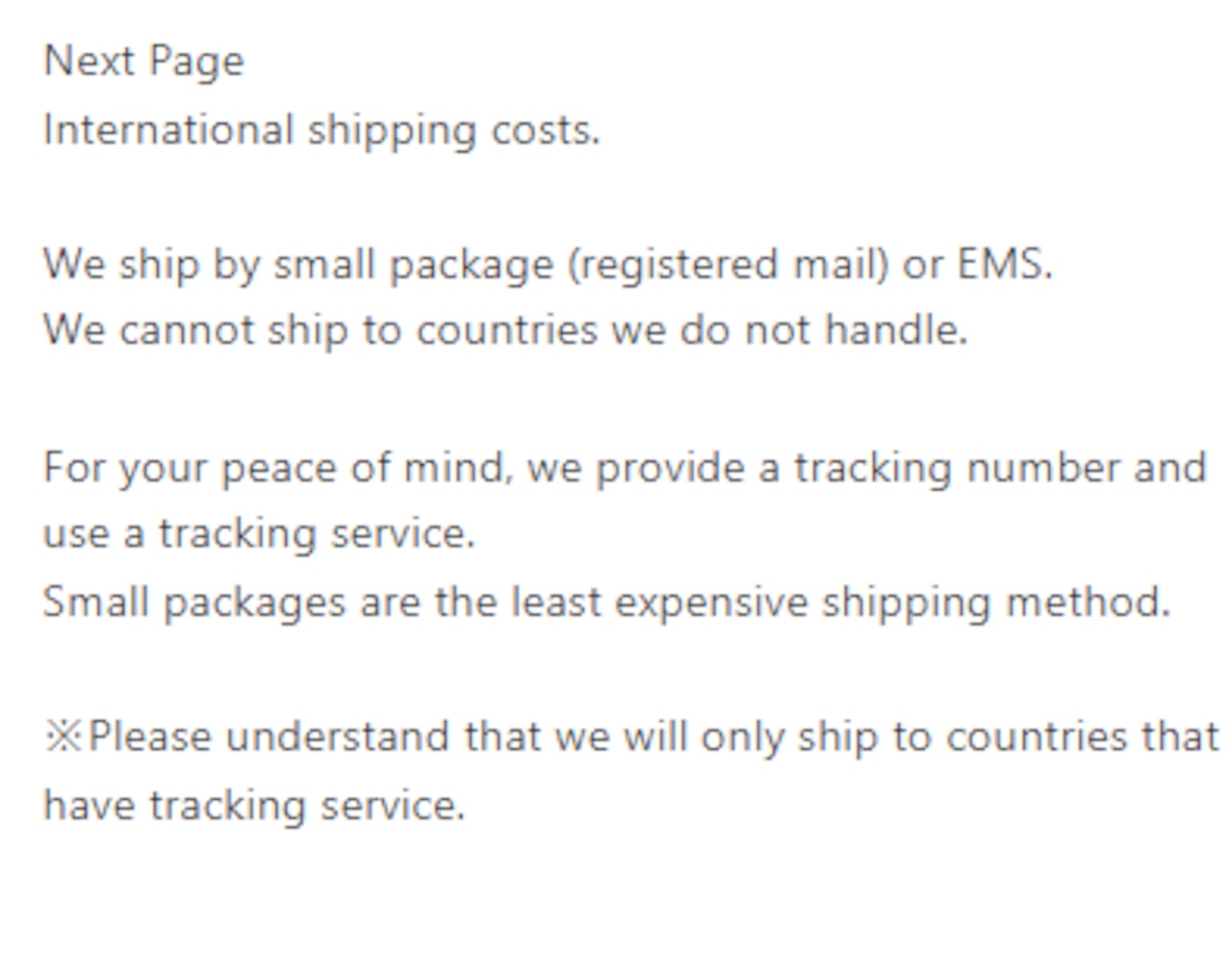
Task: Click the line 'use a tracking service.'
Action: pos(259,534)
